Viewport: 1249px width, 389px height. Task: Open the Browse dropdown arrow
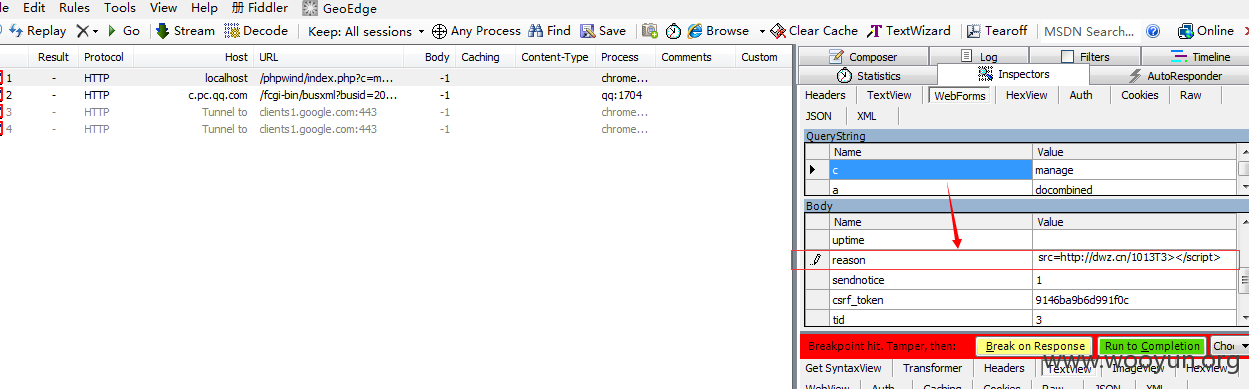coord(762,31)
